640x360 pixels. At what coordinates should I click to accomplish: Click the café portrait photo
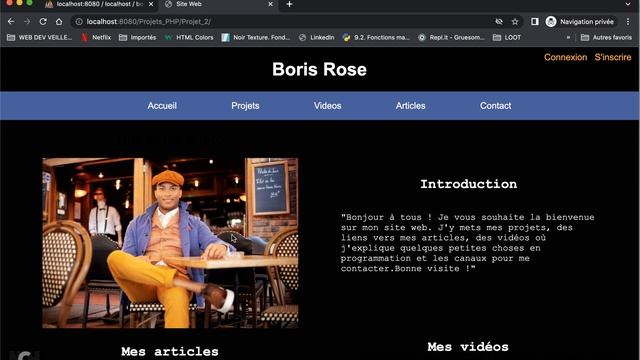coord(170,243)
